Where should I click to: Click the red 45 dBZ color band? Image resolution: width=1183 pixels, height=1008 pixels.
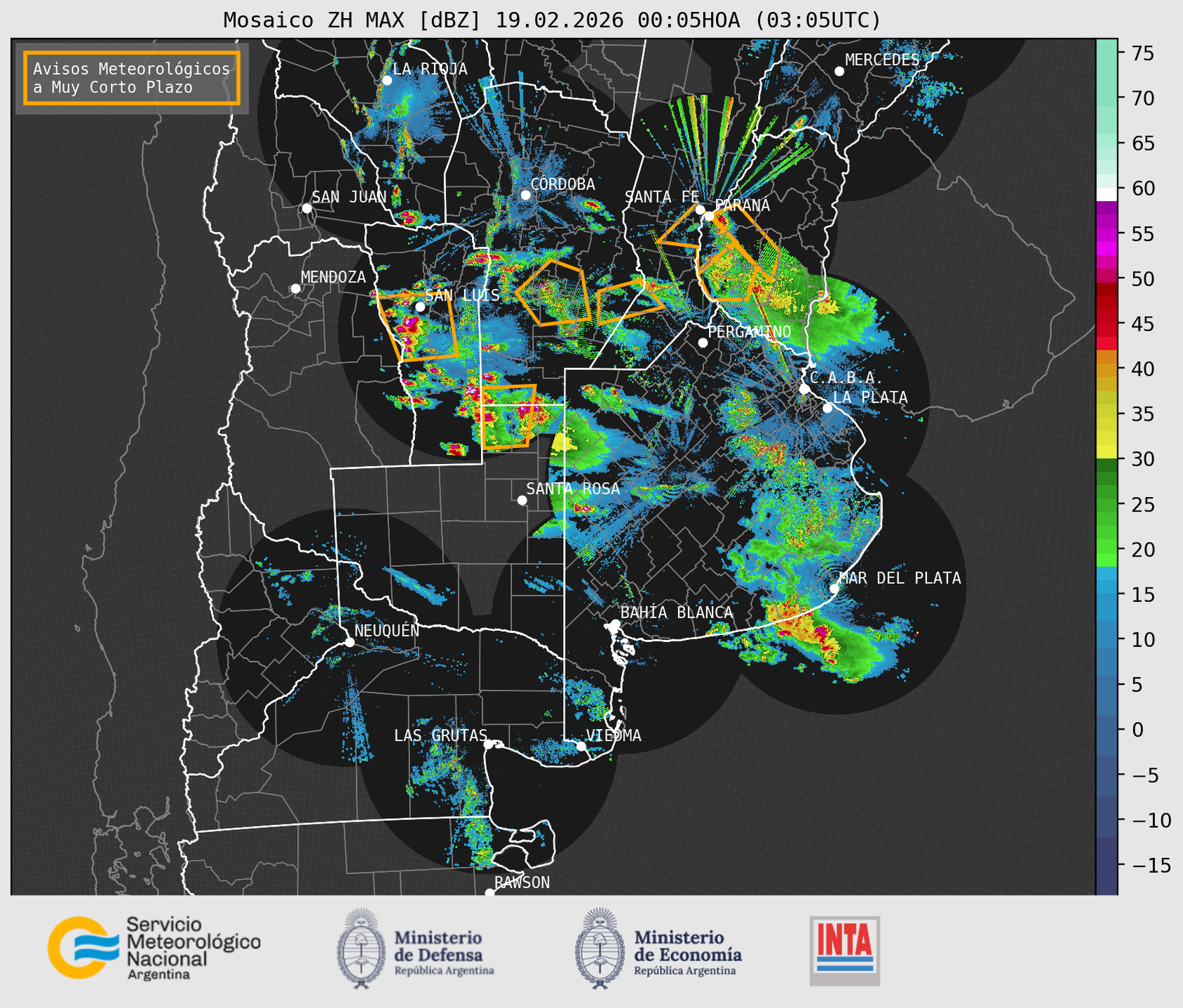1107,324
